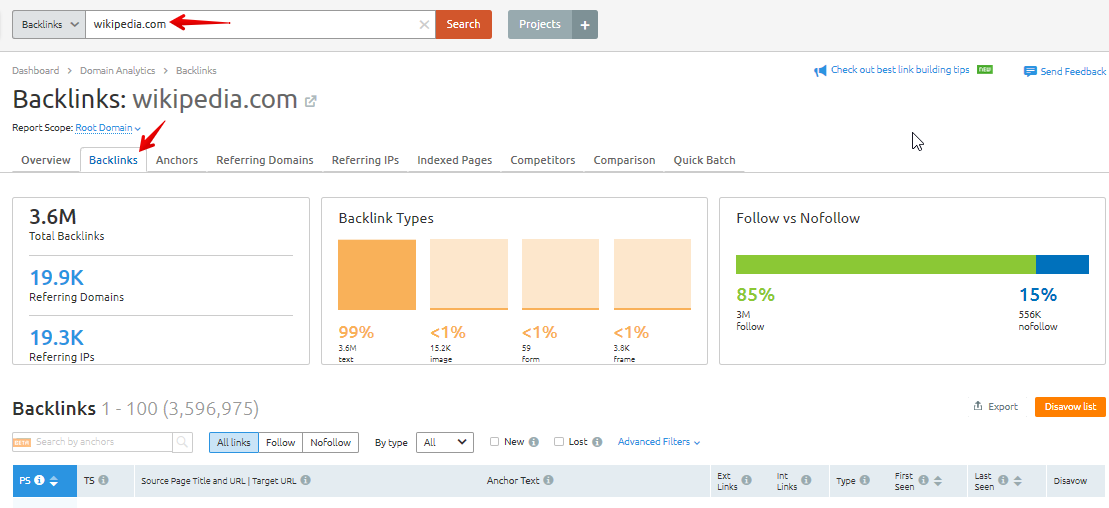Click the Disavow list button
The image size is (1109, 508).
point(1070,407)
